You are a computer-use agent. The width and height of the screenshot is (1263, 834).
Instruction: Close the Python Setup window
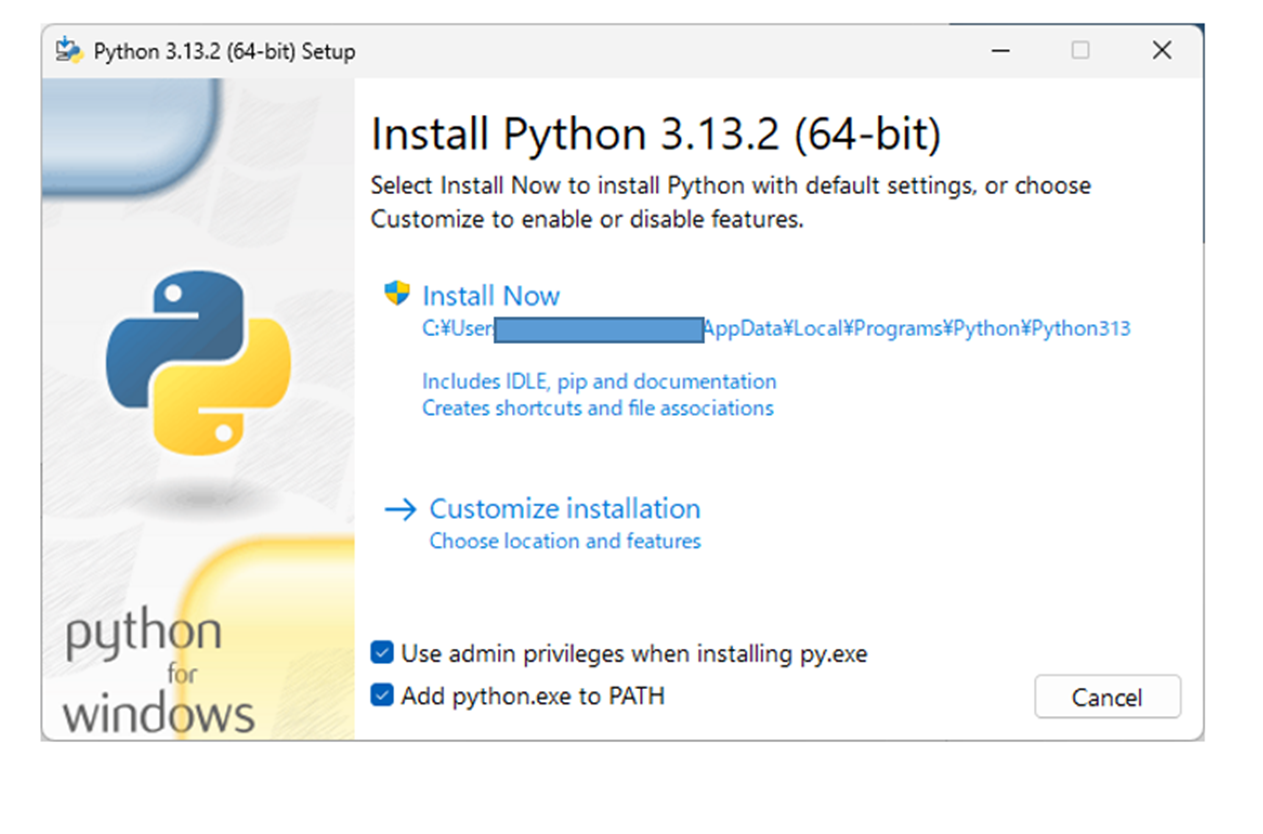[1161, 49]
